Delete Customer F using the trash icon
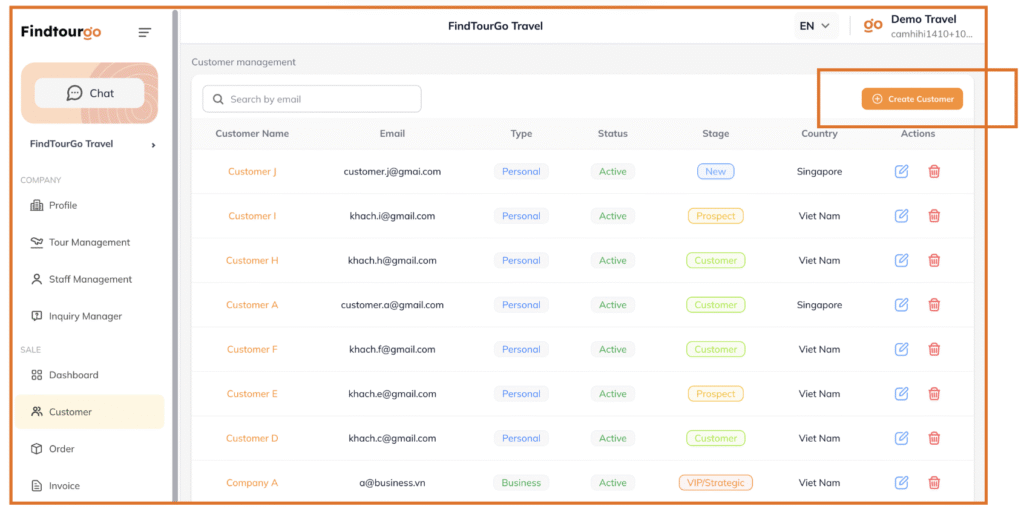Image resolution: width=1024 pixels, height=512 pixels. tap(934, 350)
